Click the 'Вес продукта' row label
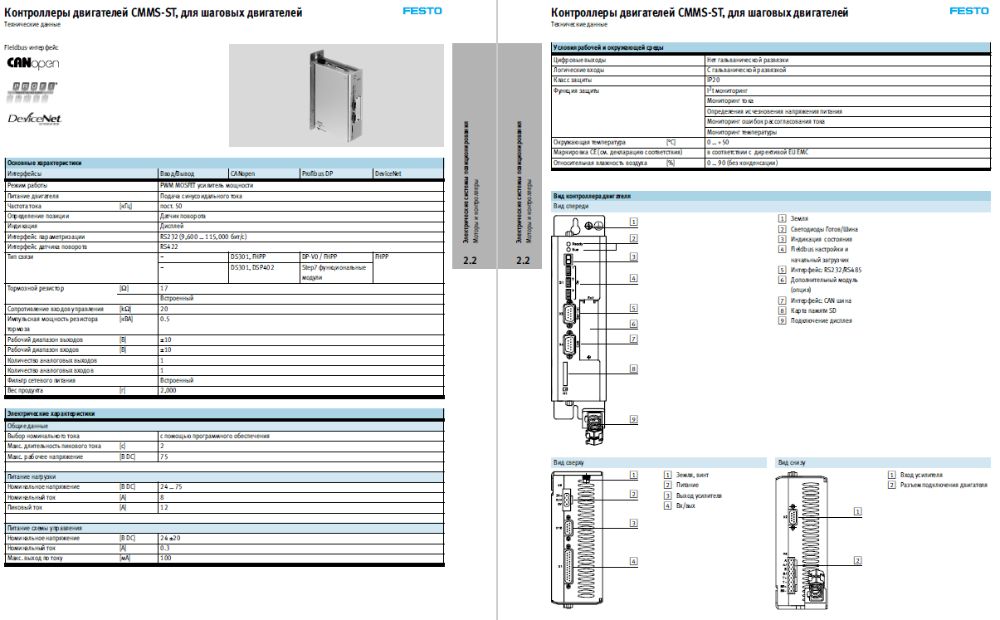This screenshot has height=620, width=1000. (25, 390)
